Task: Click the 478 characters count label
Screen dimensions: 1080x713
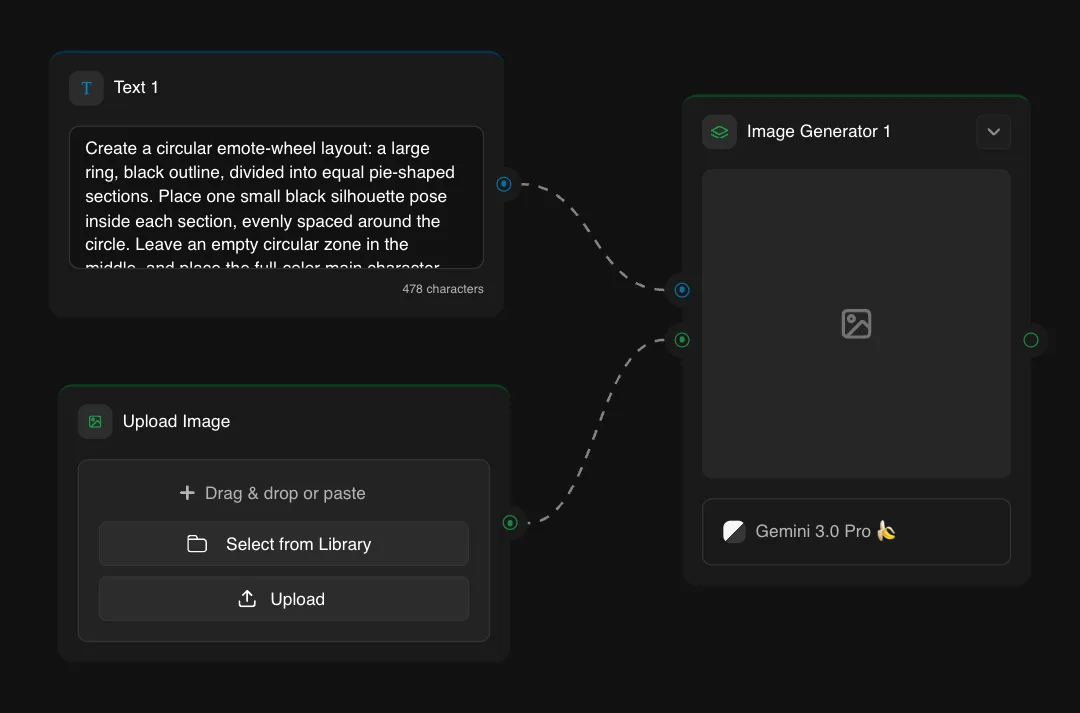Action: point(442,289)
